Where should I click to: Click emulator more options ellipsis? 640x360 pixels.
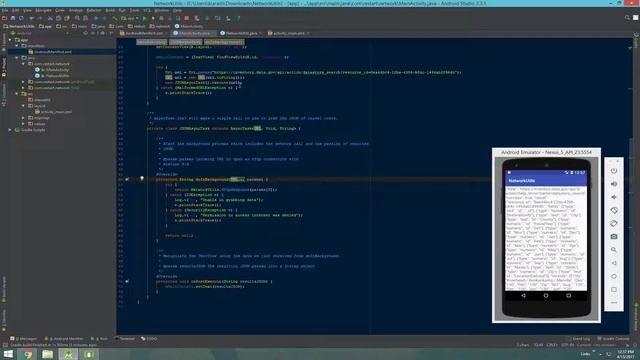[614, 303]
